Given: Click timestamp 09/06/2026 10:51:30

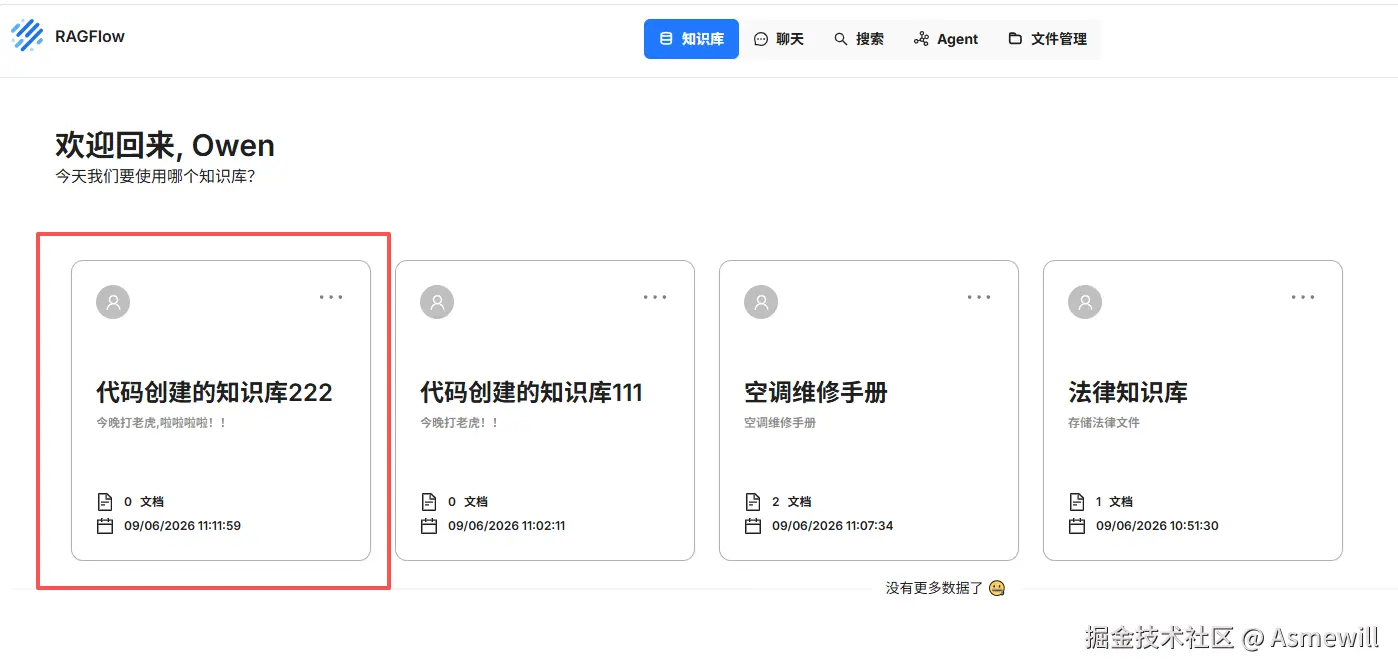Looking at the screenshot, I should tap(1157, 525).
